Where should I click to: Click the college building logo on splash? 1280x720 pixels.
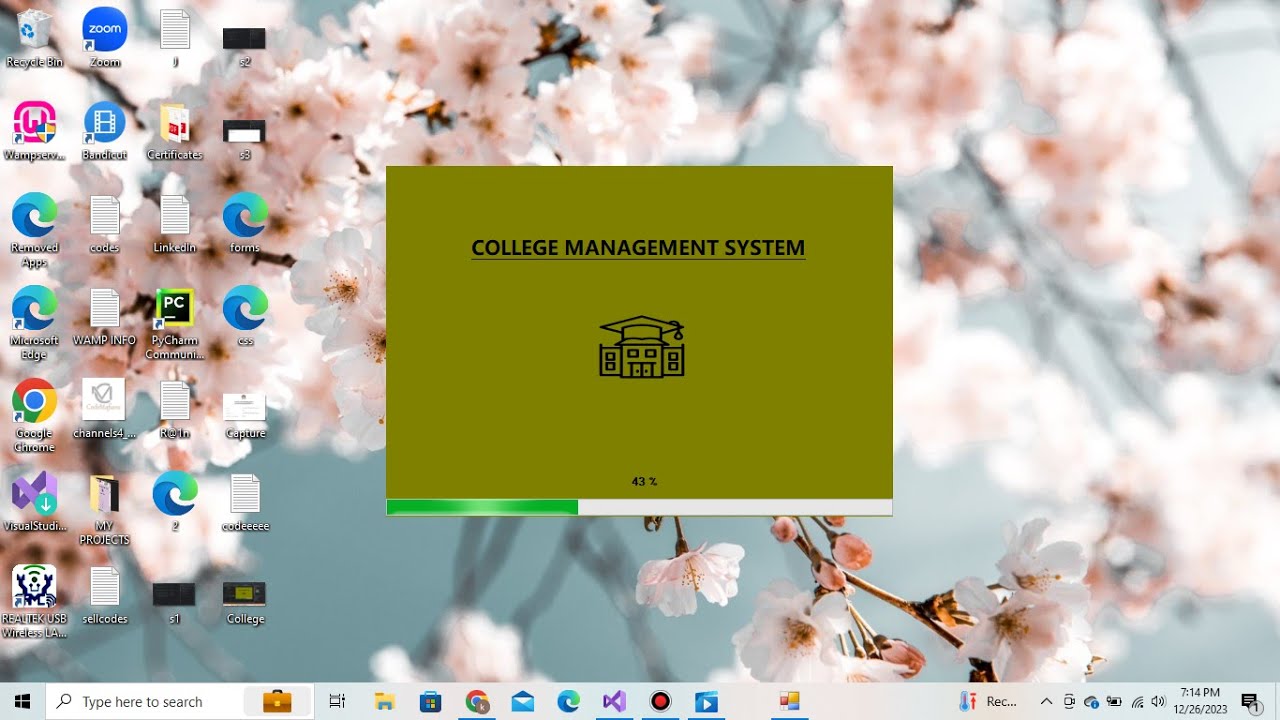click(641, 347)
